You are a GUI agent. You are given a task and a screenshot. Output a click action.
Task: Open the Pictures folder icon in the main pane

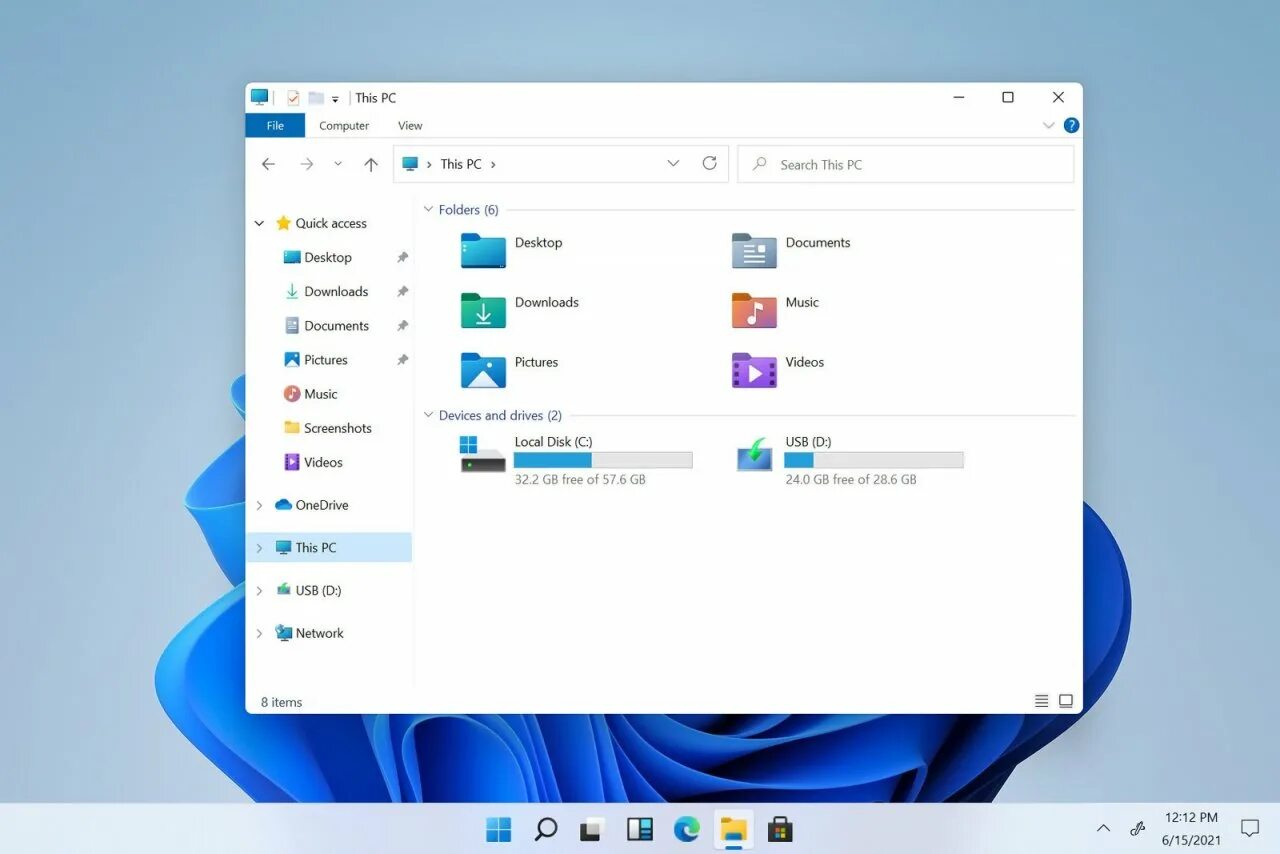point(483,370)
